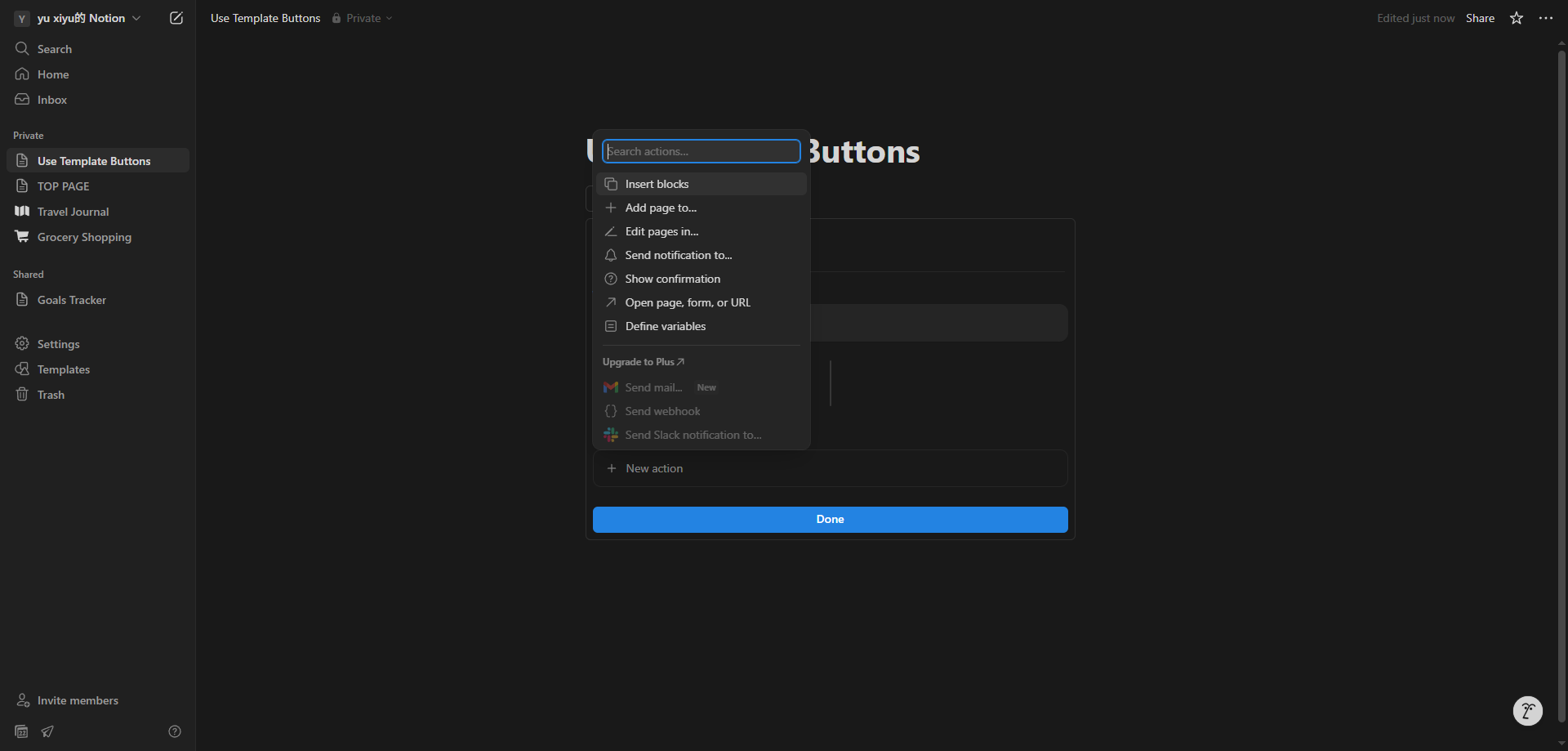Open the help question mark icon

(175, 731)
